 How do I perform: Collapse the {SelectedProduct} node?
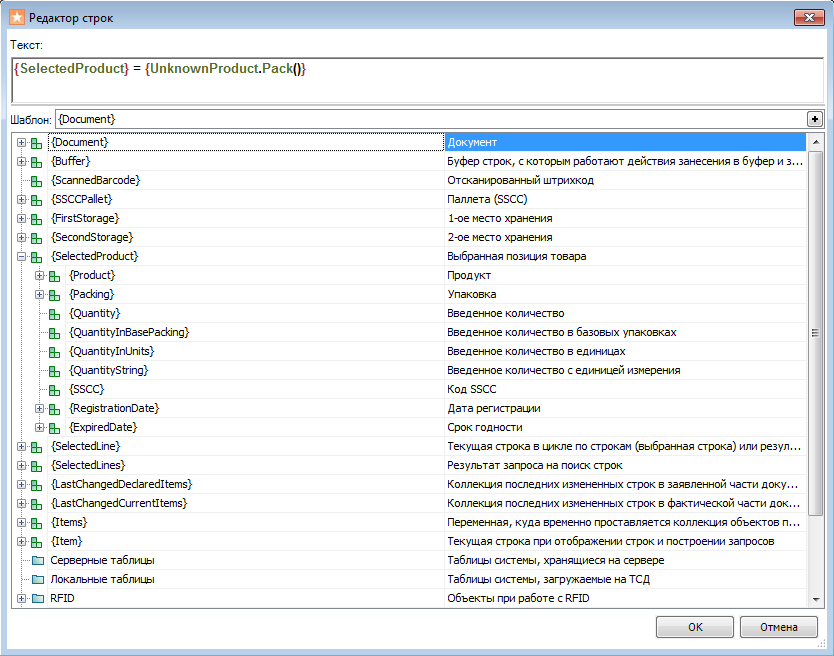(21, 256)
